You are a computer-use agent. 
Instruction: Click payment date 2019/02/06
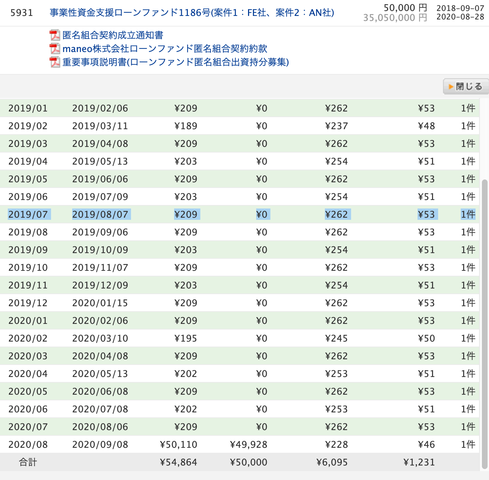100,108
